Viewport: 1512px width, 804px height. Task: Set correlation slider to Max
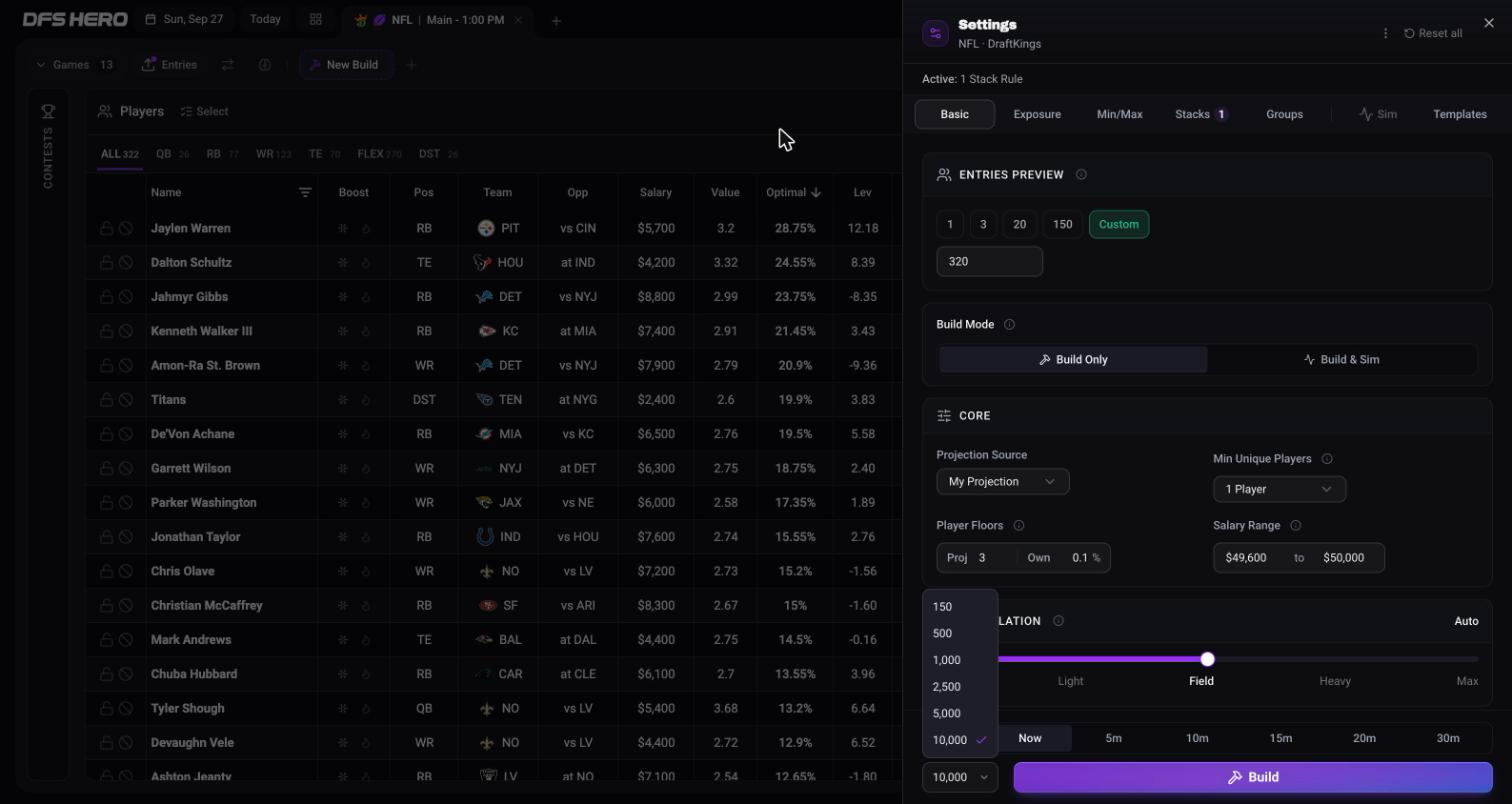(x=1467, y=681)
